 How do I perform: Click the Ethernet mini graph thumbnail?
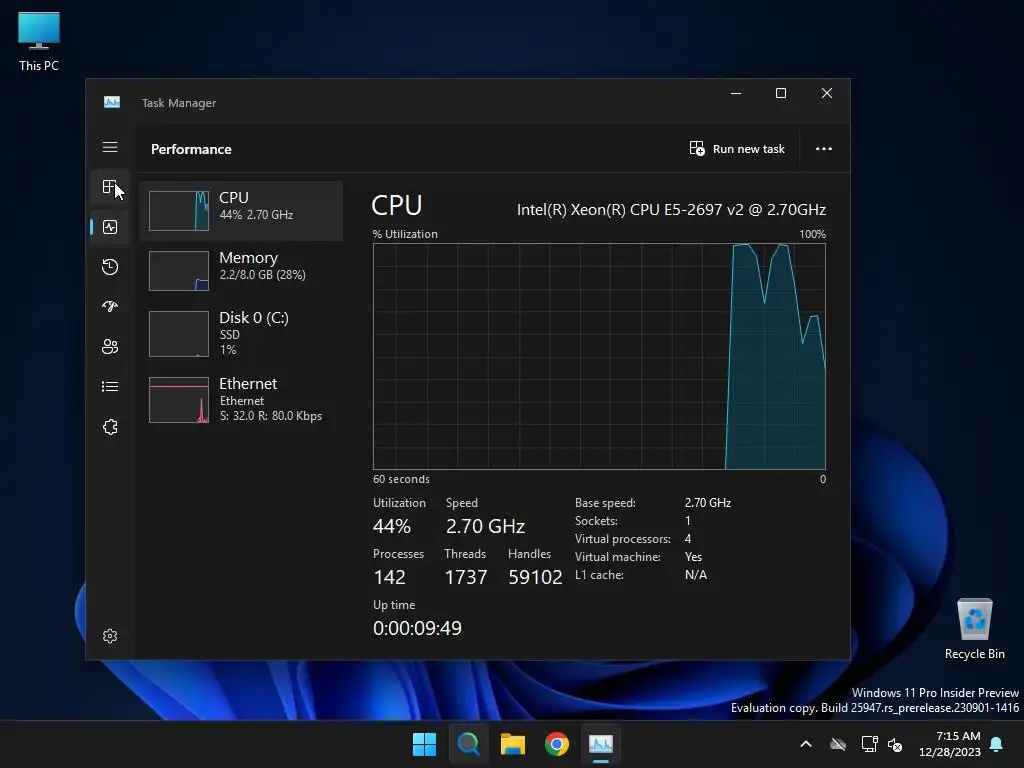click(x=179, y=400)
